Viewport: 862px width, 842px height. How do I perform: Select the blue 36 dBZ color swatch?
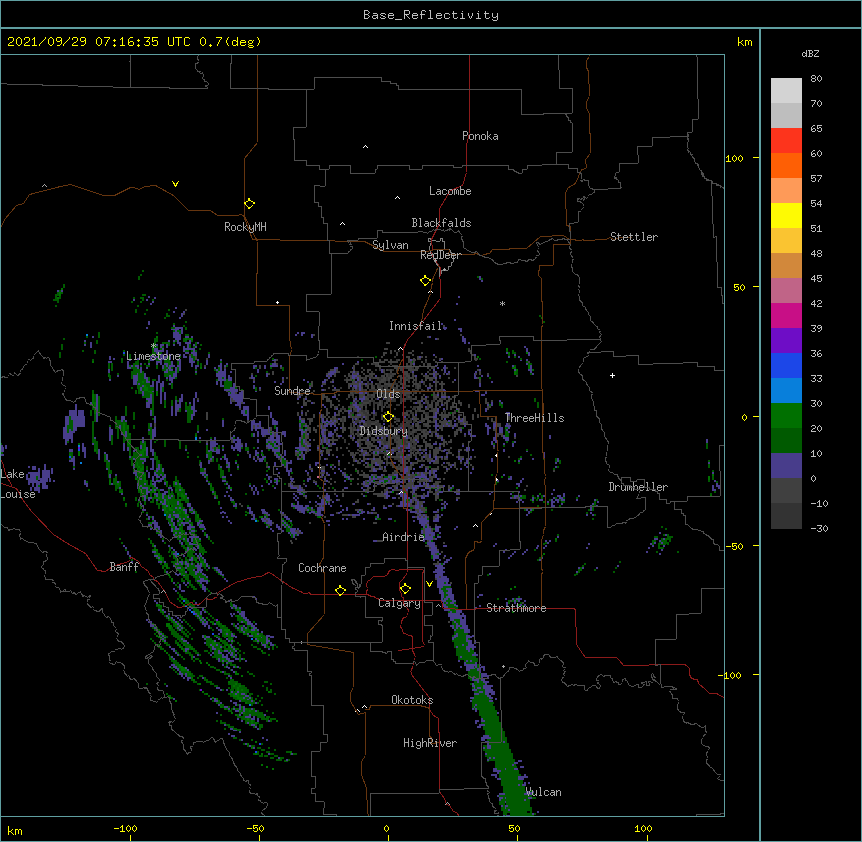coord(786,365)
